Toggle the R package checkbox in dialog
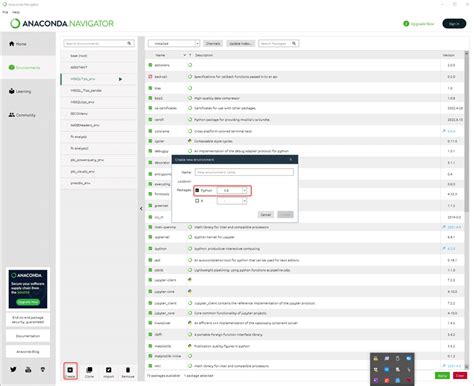 pos(197,201)
